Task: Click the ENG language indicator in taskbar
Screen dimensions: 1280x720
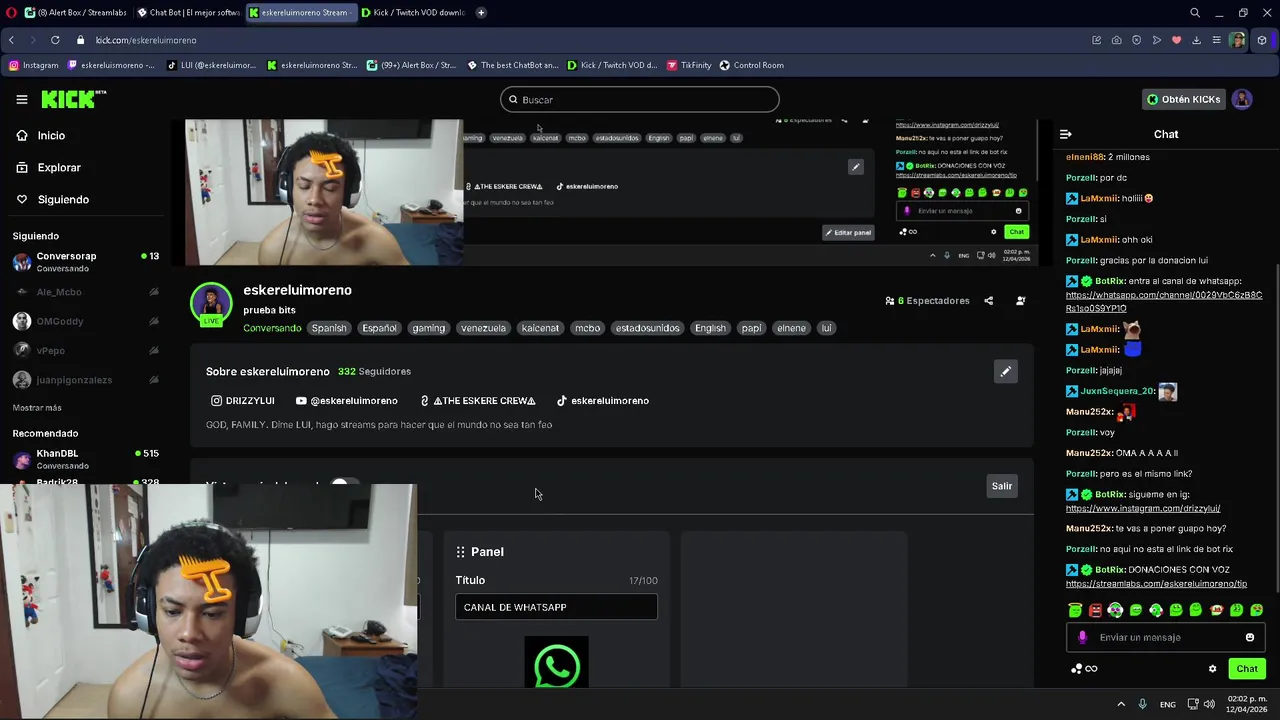Action: (x=1167, y=704)
